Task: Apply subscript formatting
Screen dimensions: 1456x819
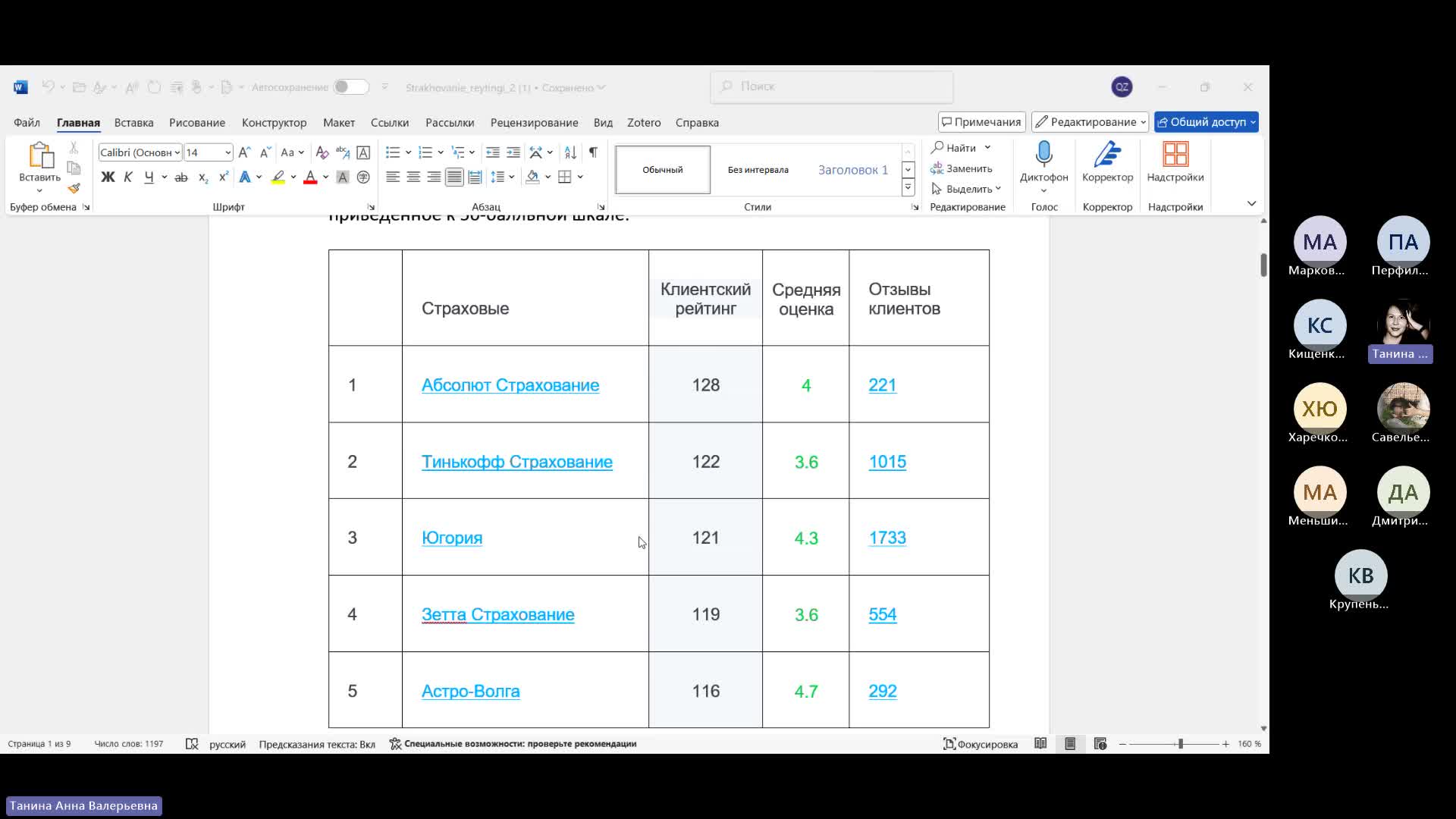Action: pos(203,177)
